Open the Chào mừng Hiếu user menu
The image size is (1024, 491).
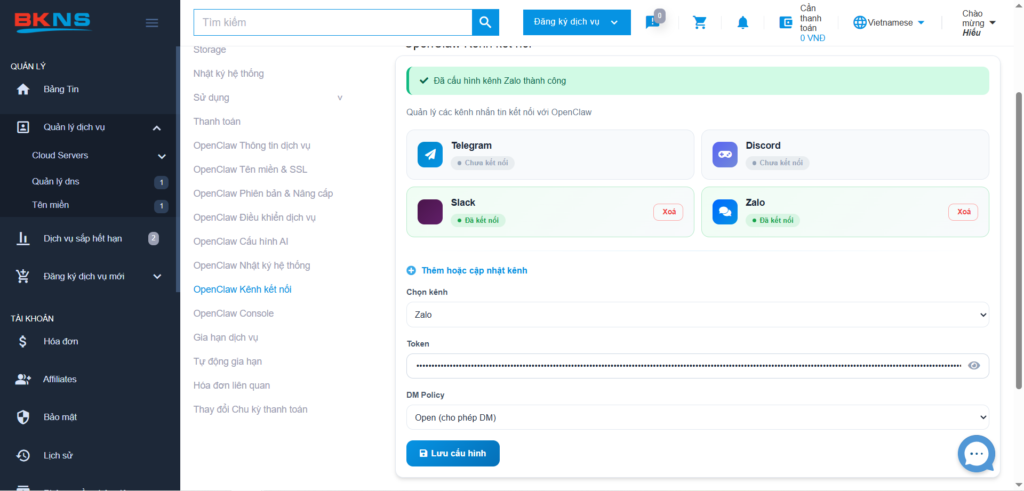pyautogui.click(x=978, y=23)
